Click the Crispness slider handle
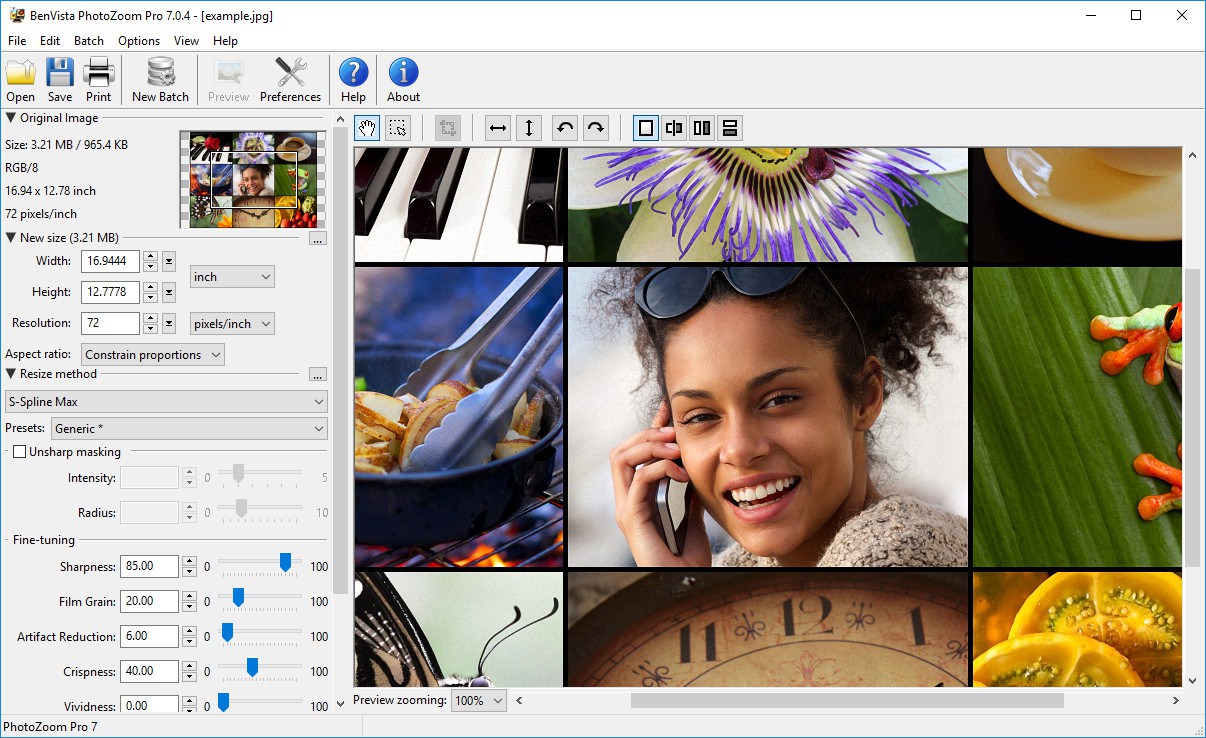The width and height of the screenshot is (1206, 738). [252, 667]
